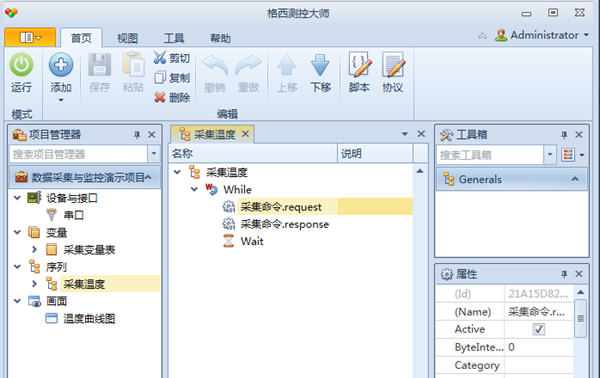
Task: Click the 说明 column header
Action: pyautogui.click(x=375, y=153)
